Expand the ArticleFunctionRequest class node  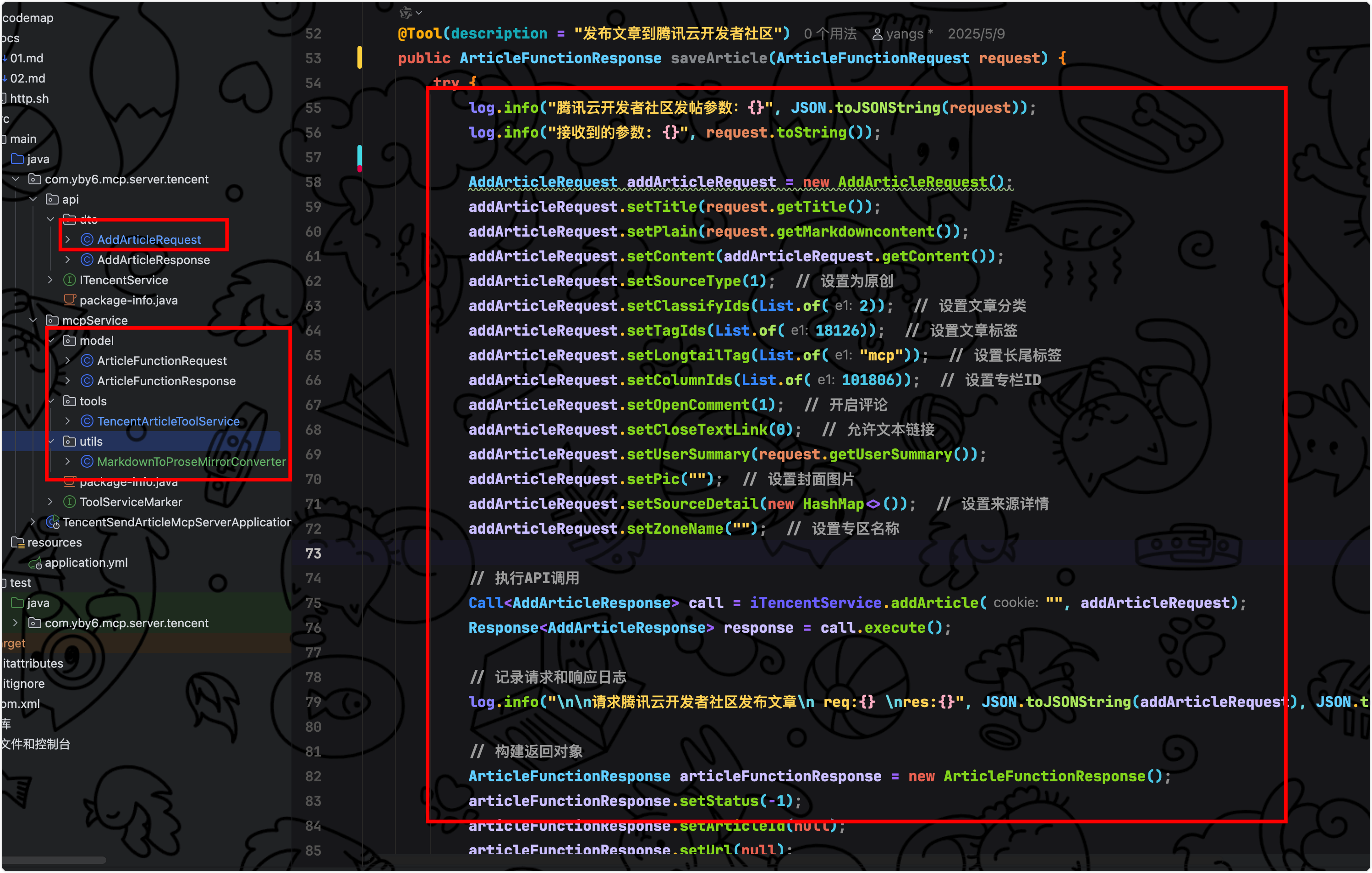click(68, 360)
